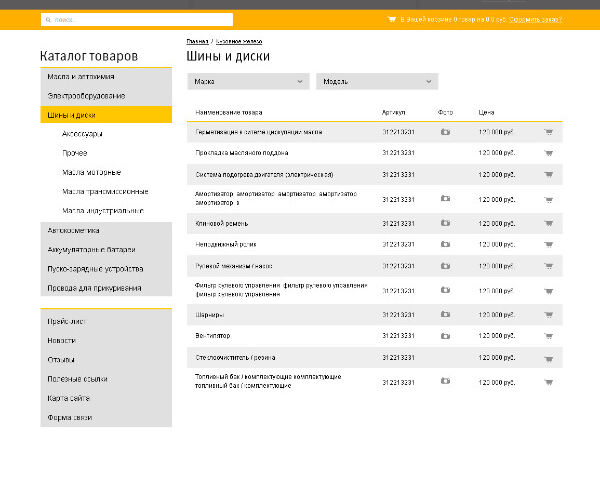Click the 'Клиновой ремень' product name
Screen dimensions: 600x480
tap(222, 224)
